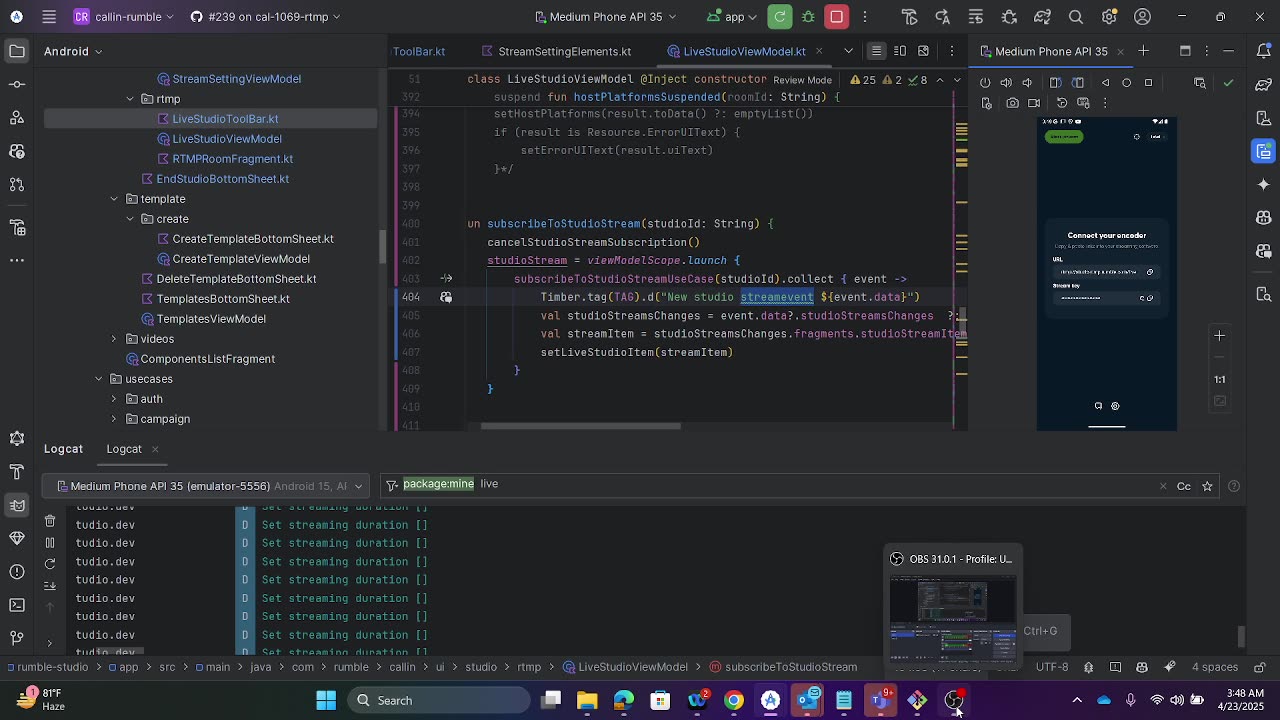Restart Logcat using the circular arrow icon

pyautogui.click(x=50, y=564)
